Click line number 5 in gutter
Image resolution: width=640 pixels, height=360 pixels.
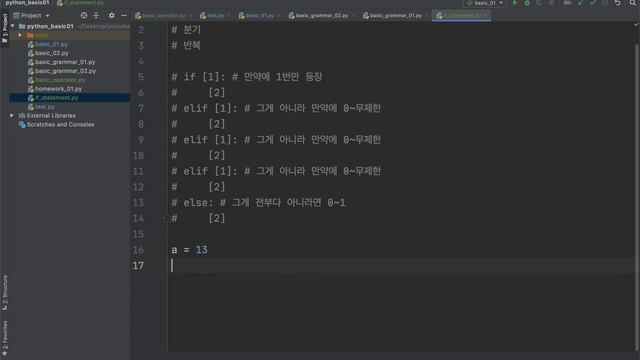click(141, 77)
